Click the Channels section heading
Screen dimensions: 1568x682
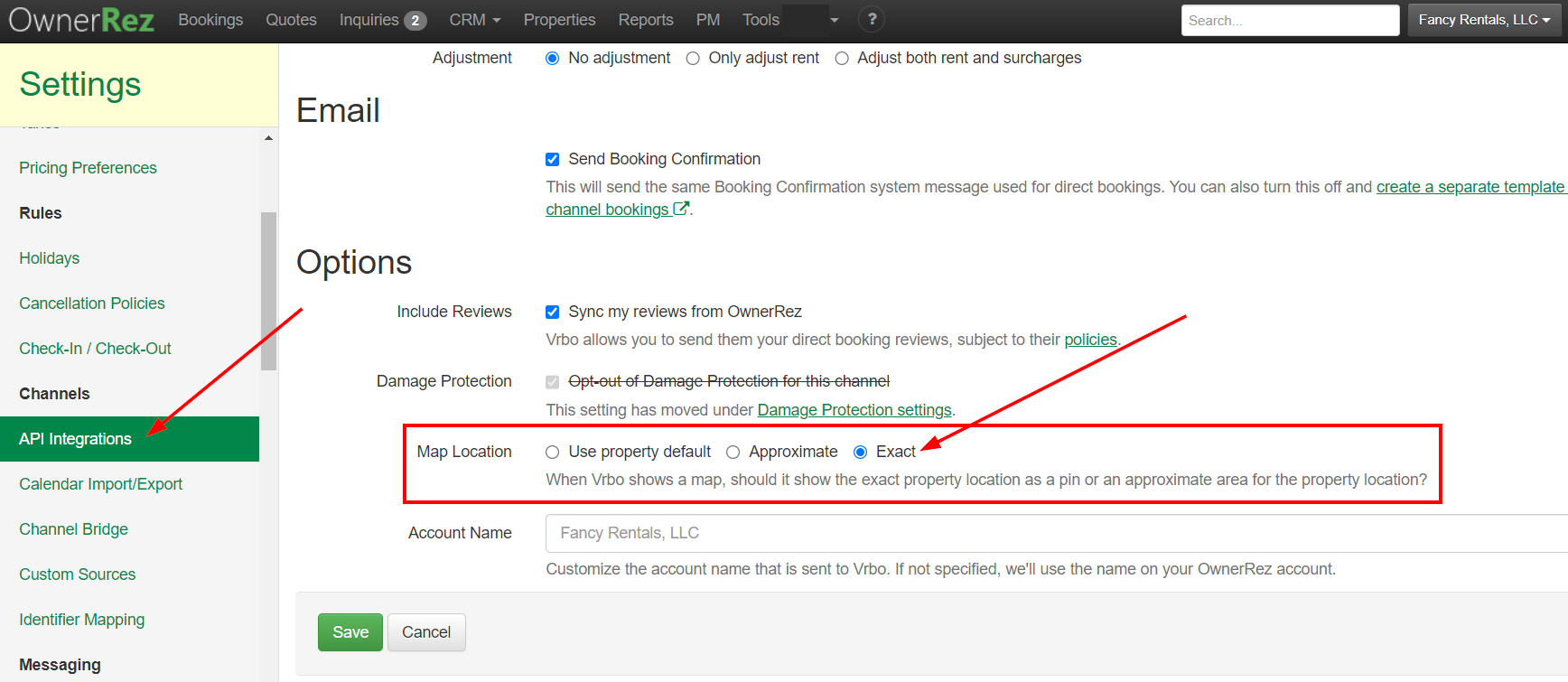point(54,394)
